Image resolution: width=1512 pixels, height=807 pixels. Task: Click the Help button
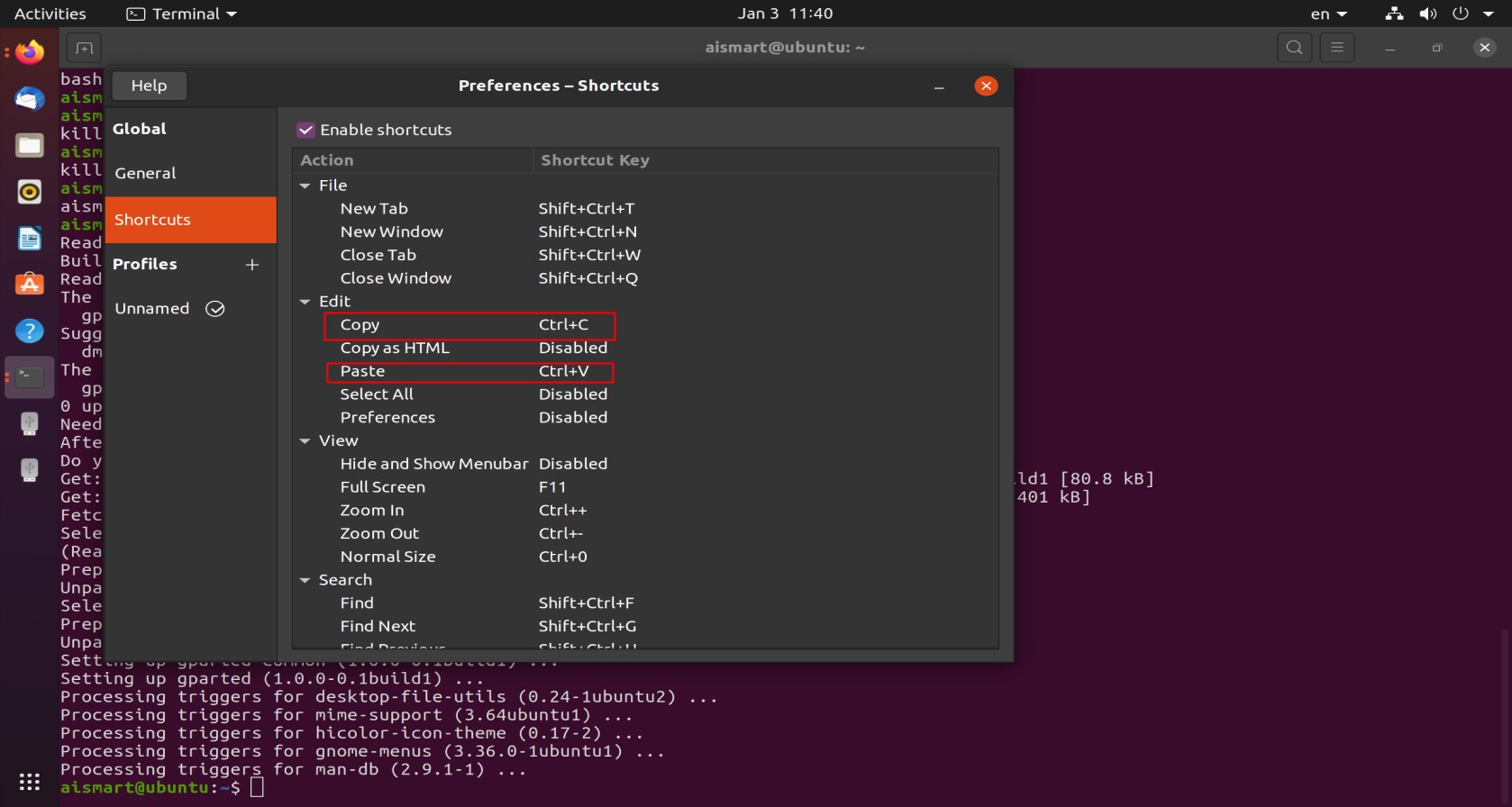(x=149, y=86)
